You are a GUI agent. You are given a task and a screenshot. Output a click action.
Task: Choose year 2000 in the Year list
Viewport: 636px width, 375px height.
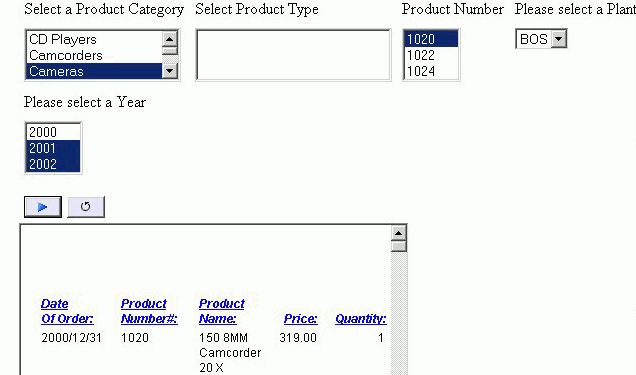(x=53, y=132)
